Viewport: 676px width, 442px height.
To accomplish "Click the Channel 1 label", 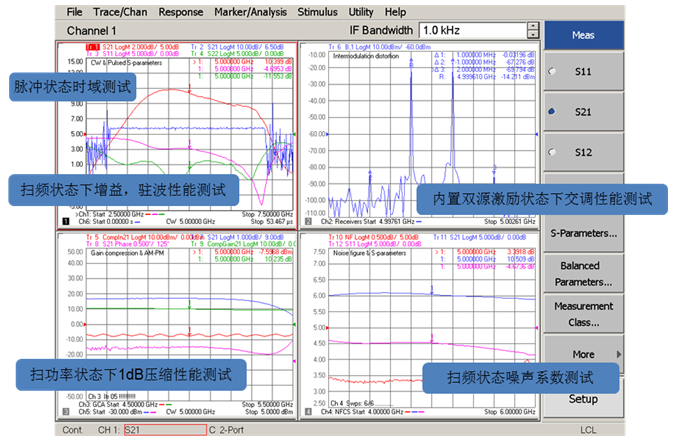I will click(x=91, y=31).
